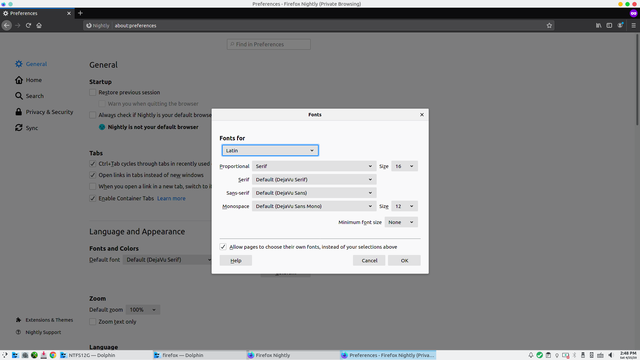Open the Firefox hamburger menu
Viewport: 640px width, 360px height.
633,25
